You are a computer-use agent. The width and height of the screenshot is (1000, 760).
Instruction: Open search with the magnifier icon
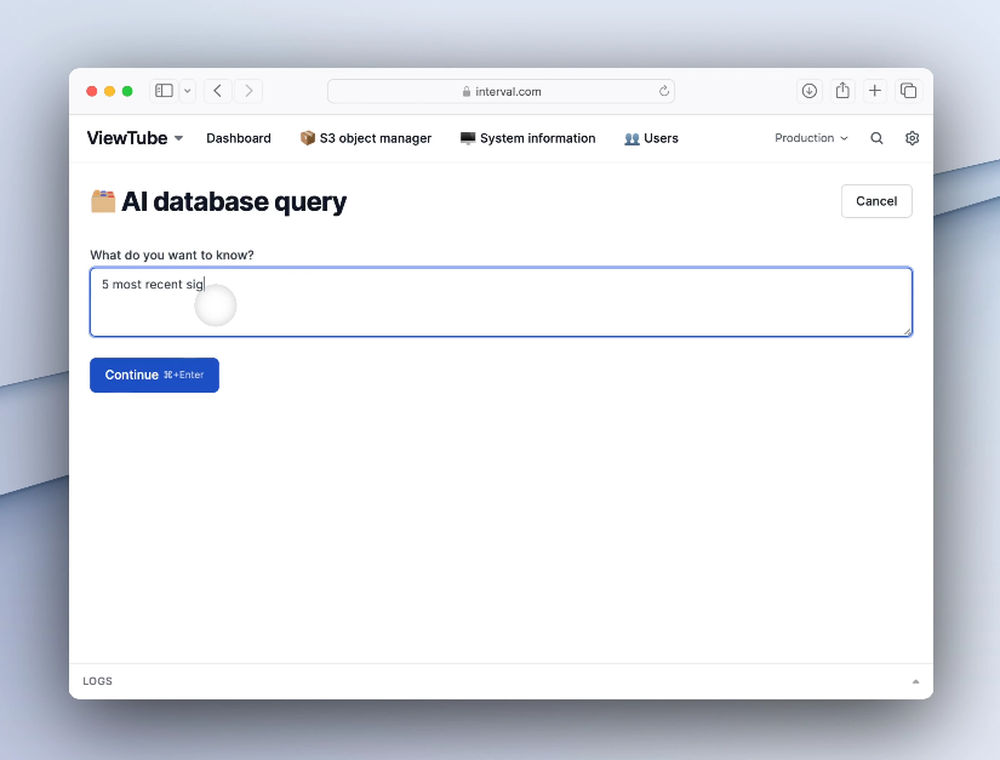[877, 138]
